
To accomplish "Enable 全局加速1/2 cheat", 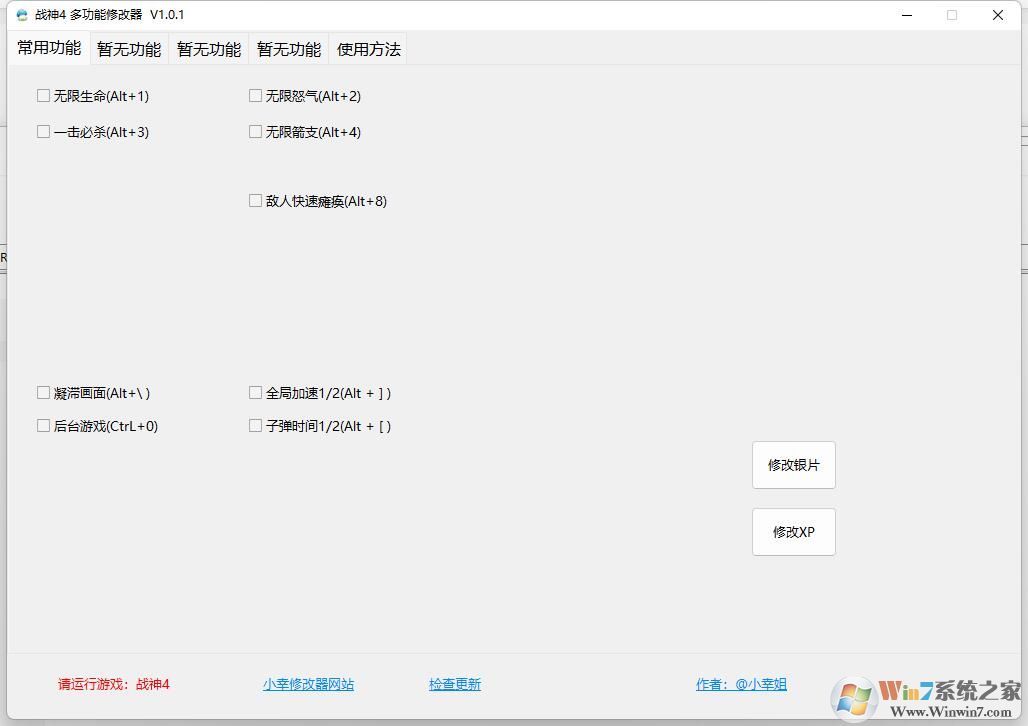I will point(255,392).
